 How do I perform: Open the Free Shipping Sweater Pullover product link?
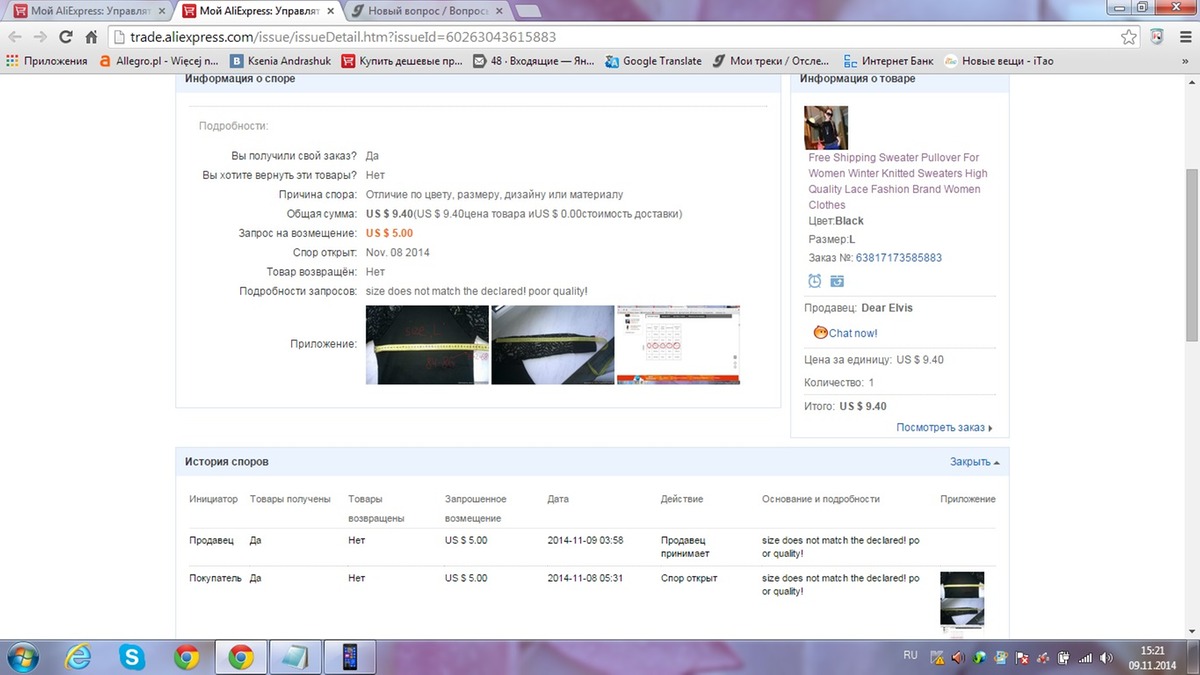point(898,181)
